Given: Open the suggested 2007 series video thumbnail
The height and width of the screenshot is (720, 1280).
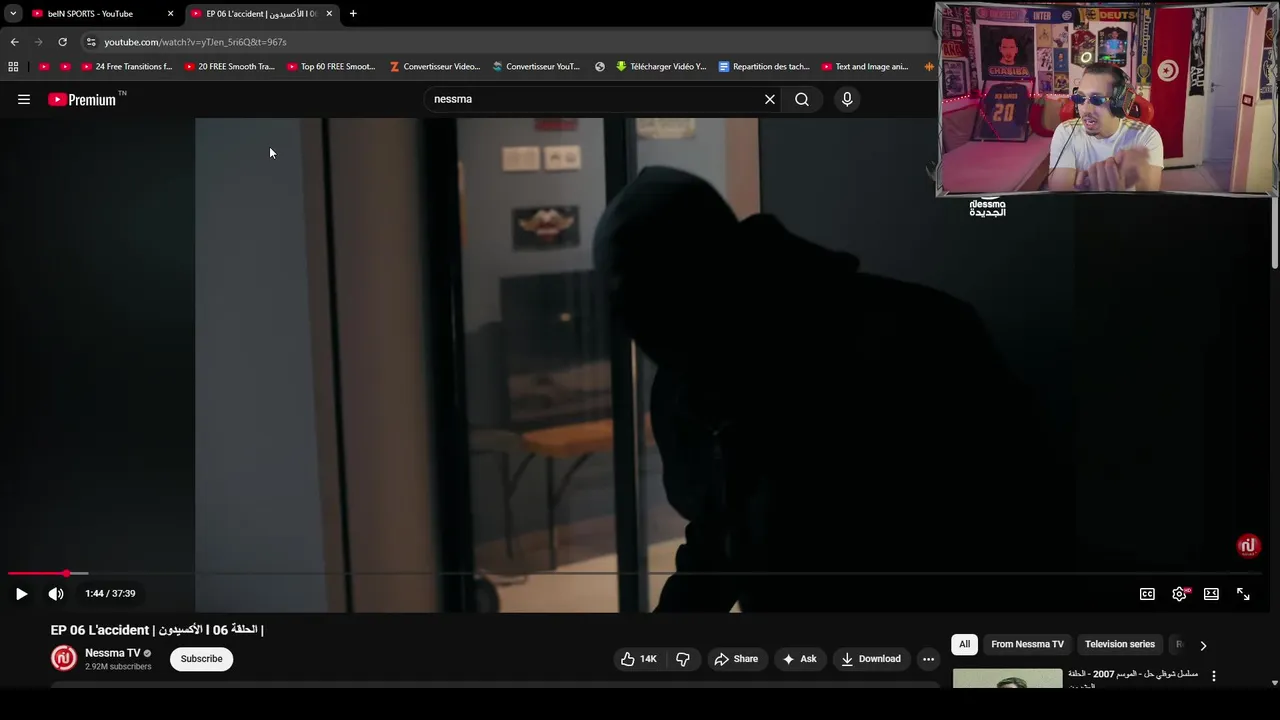Looking at the screenshot, I should [x=1007, y=679].
